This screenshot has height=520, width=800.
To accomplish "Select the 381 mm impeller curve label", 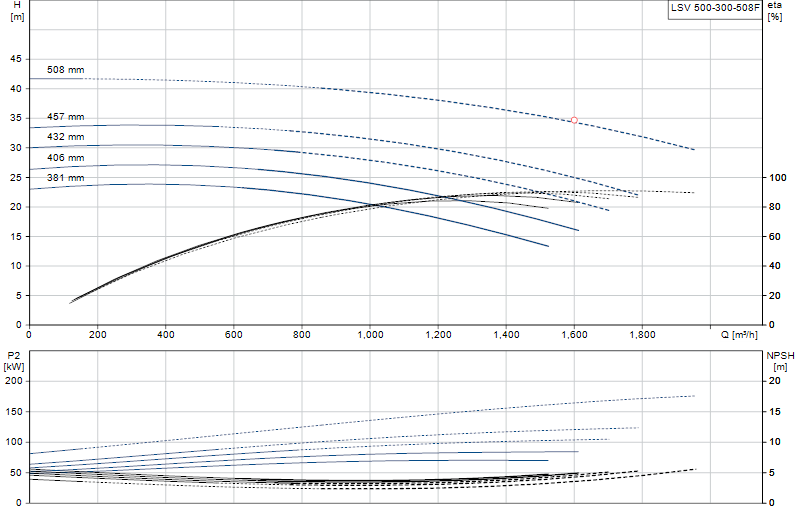I will coord(65,178).
